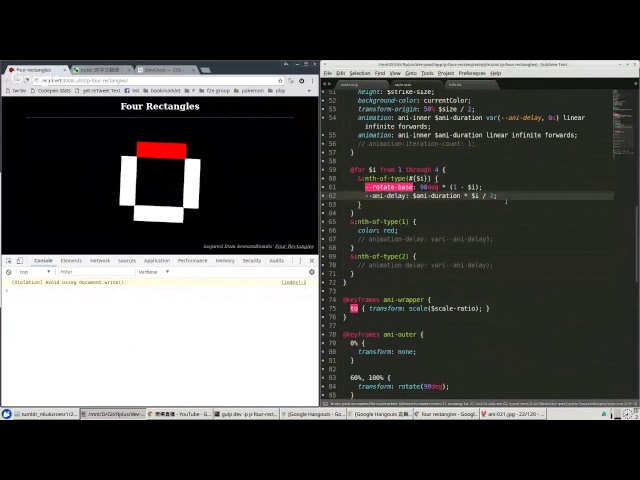Expand the 'bookmarklet' bookmarks folder
Screen dimensions: 640x480
click(x=162, y=91)
